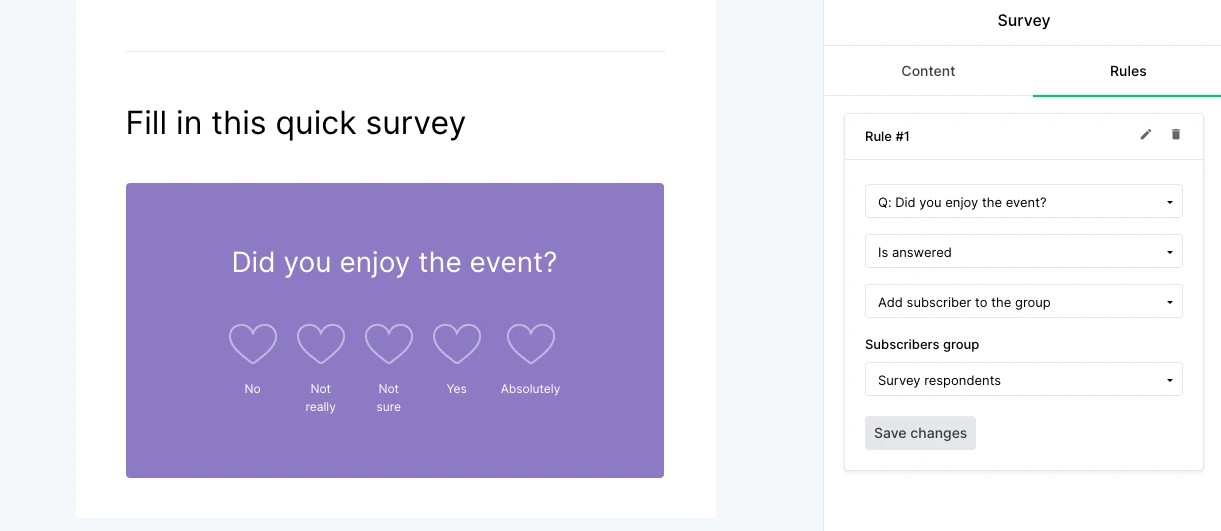The height and width of the screenshot is (531, 1221).
Task: Click the 'Rule #1' header label
Action: [x=887, y=136]
